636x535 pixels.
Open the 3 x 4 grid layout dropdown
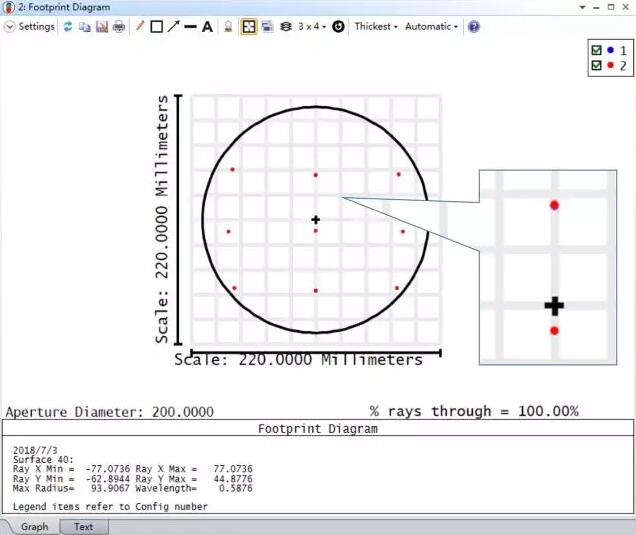pos(311,27)
